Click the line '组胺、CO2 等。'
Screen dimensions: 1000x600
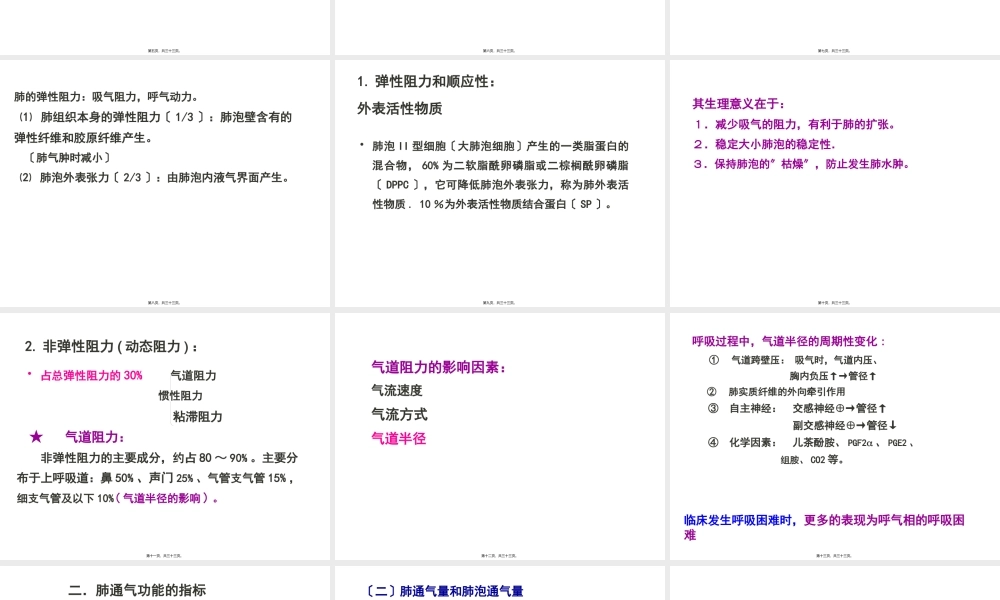812,460
